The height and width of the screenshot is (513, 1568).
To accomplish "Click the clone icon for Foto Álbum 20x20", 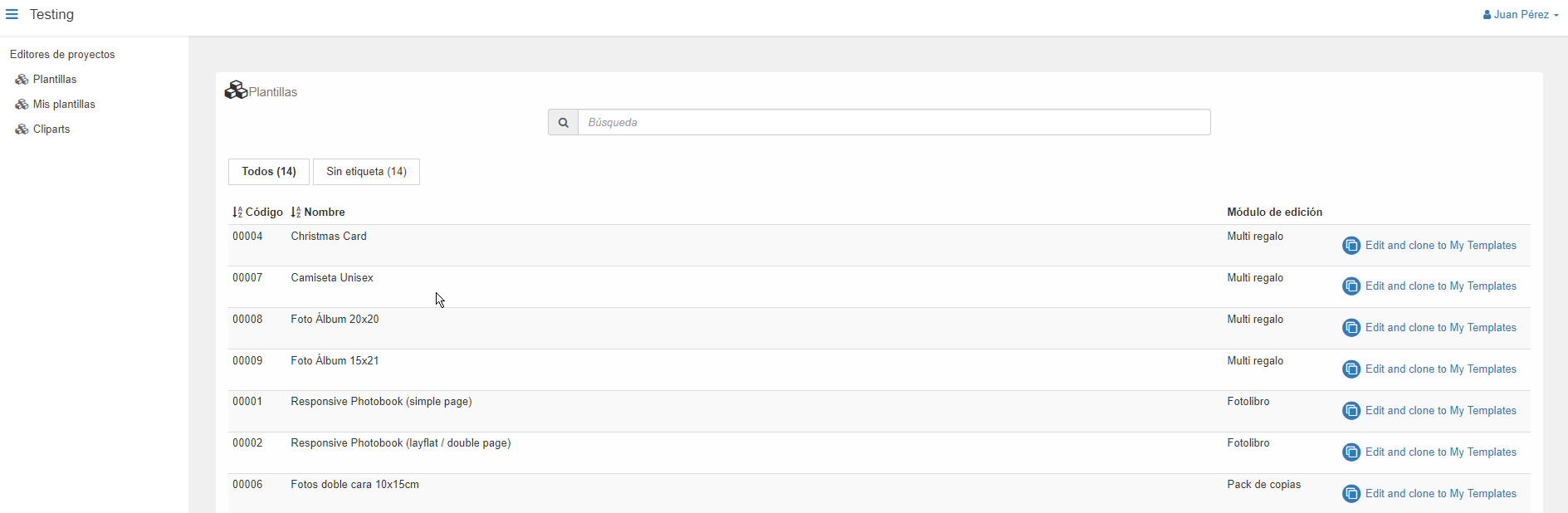I will [1351, 328].
